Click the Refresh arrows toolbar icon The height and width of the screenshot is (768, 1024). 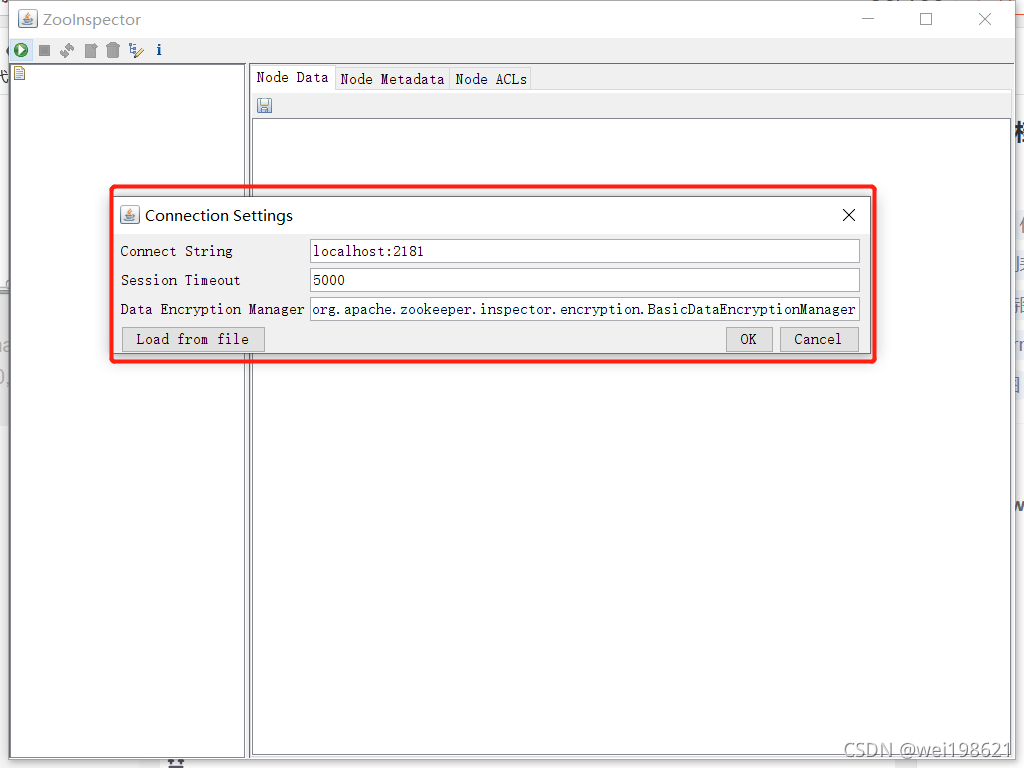pyautogui.click(x=67, y=50)
